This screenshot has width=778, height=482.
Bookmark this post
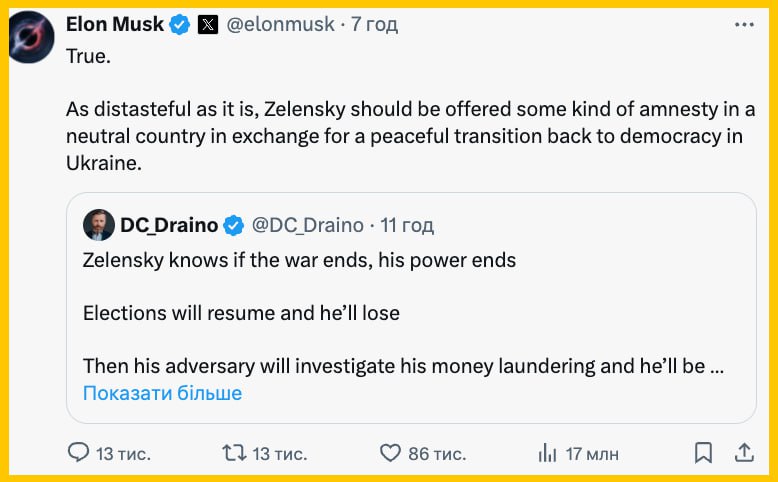click(x=704, y=453)
